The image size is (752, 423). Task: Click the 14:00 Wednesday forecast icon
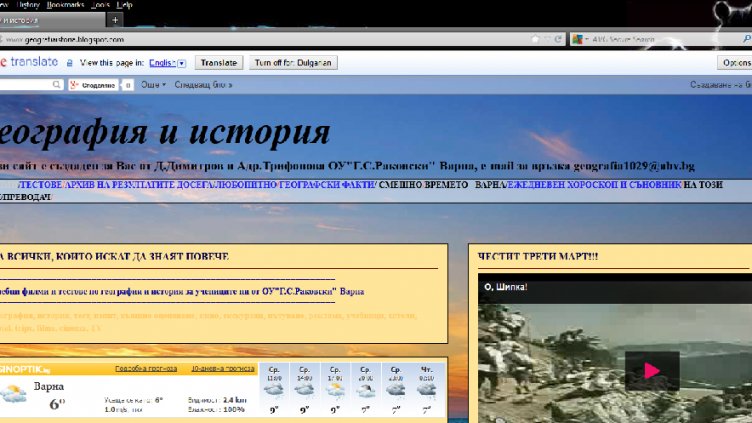[304, 390]
